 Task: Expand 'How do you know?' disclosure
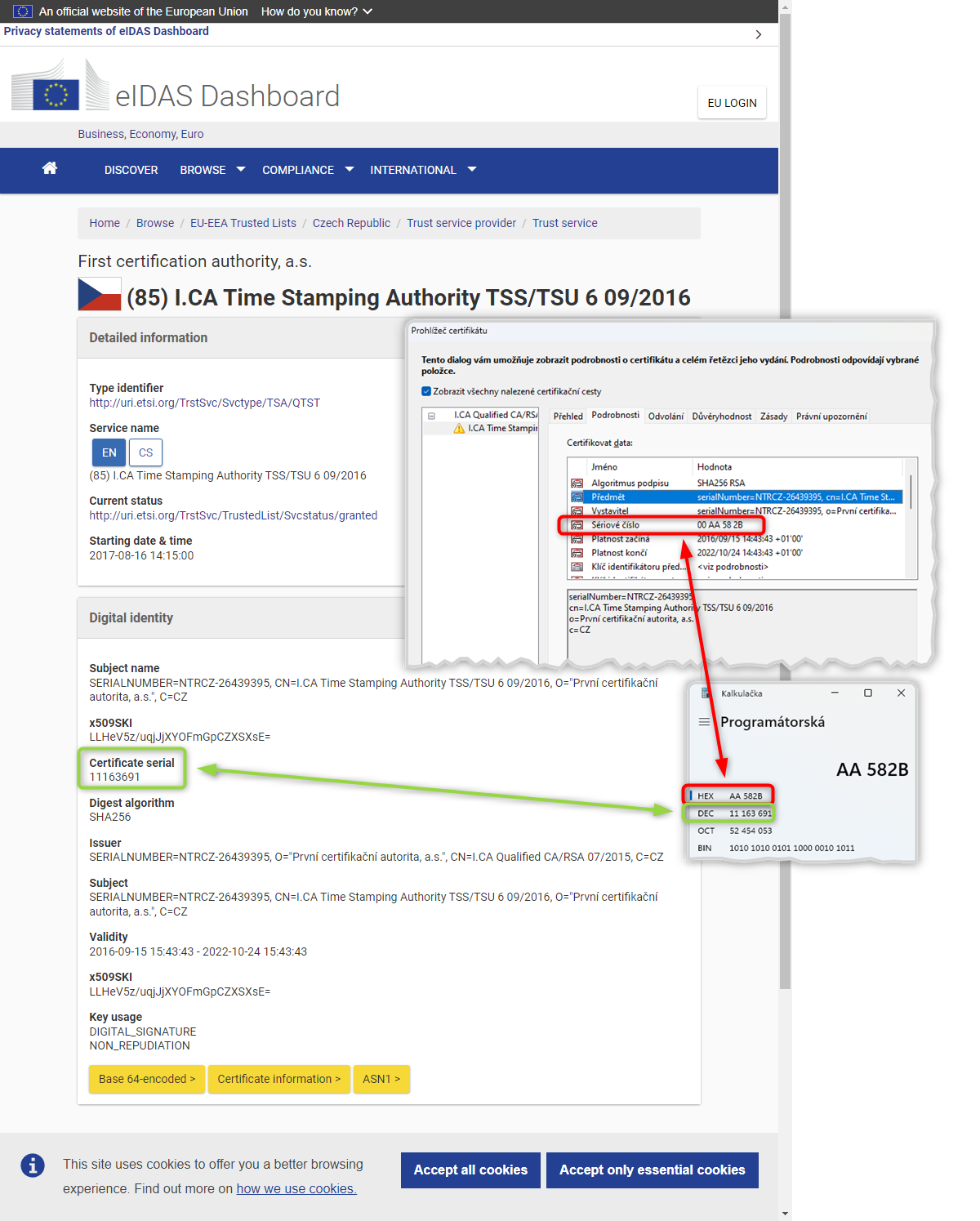[x=316, y=11]
